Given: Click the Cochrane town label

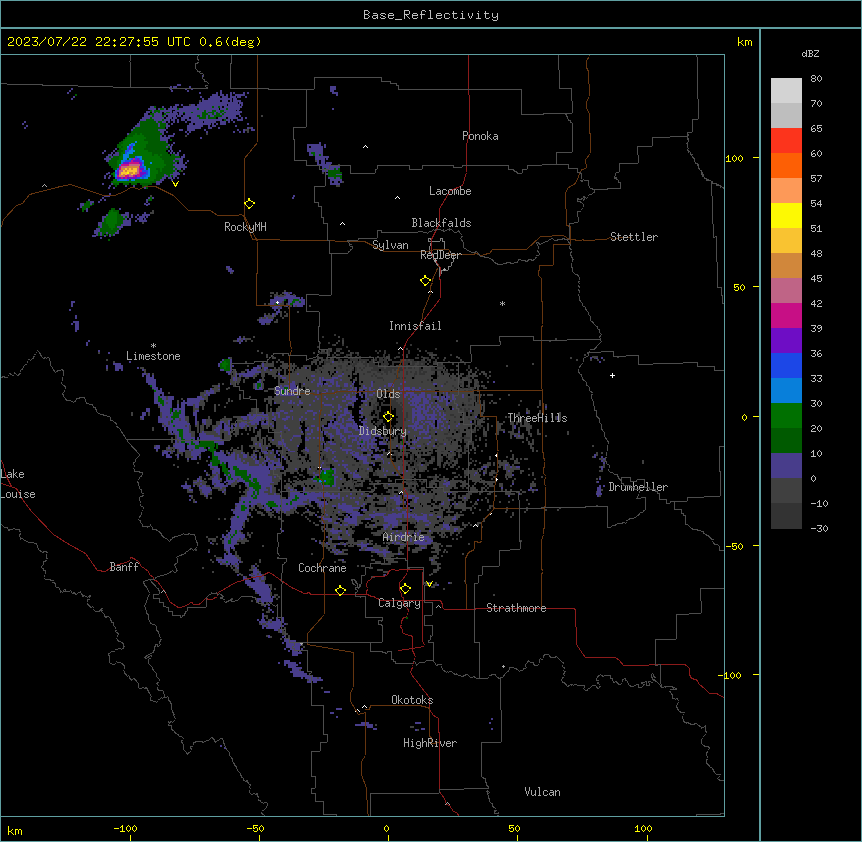Looking at the screenshot, I should coord(322,568).
